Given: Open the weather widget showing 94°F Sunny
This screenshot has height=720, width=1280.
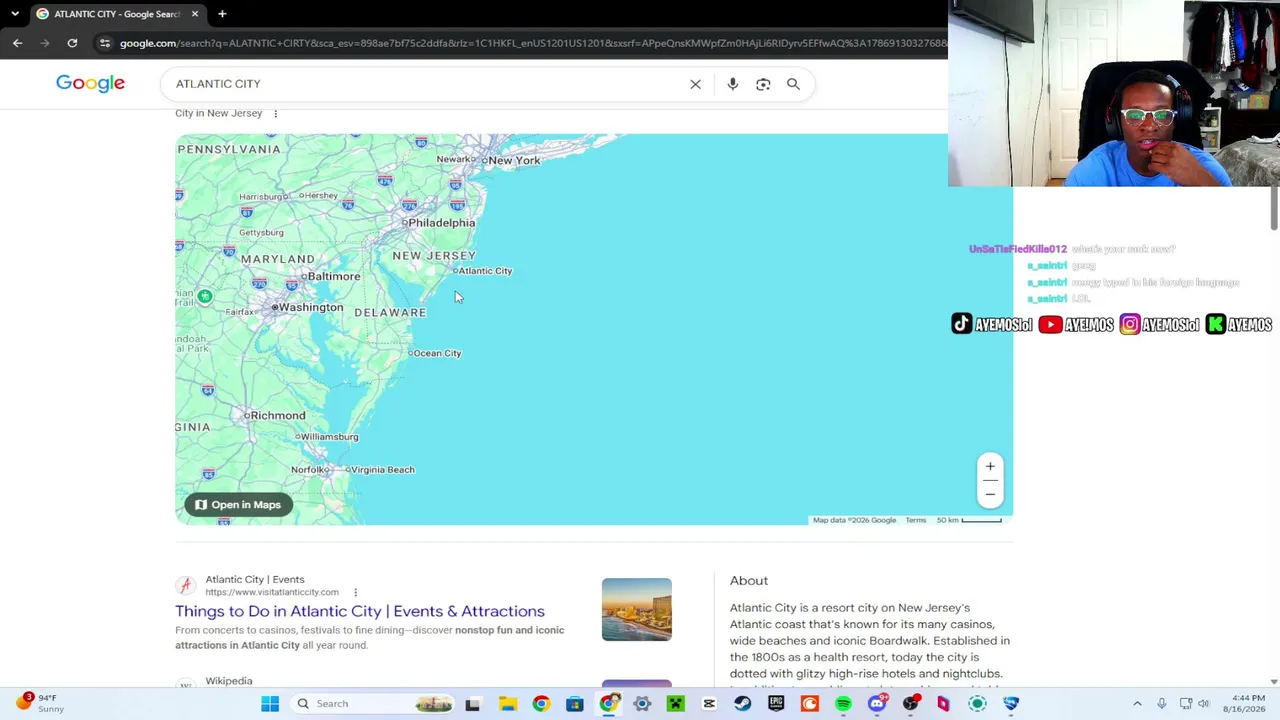Looking at the screenshot, I should click(x=40, y=703).
